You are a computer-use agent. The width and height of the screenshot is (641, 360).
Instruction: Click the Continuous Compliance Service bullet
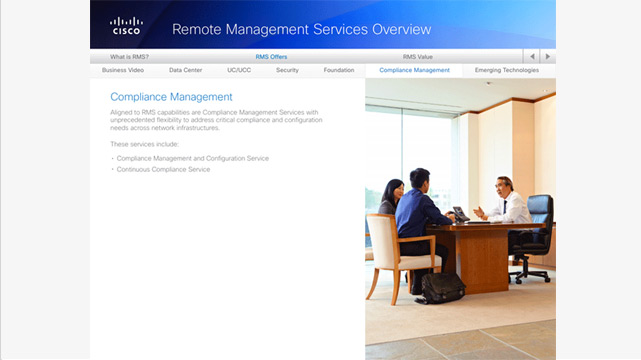pos(163,169)
